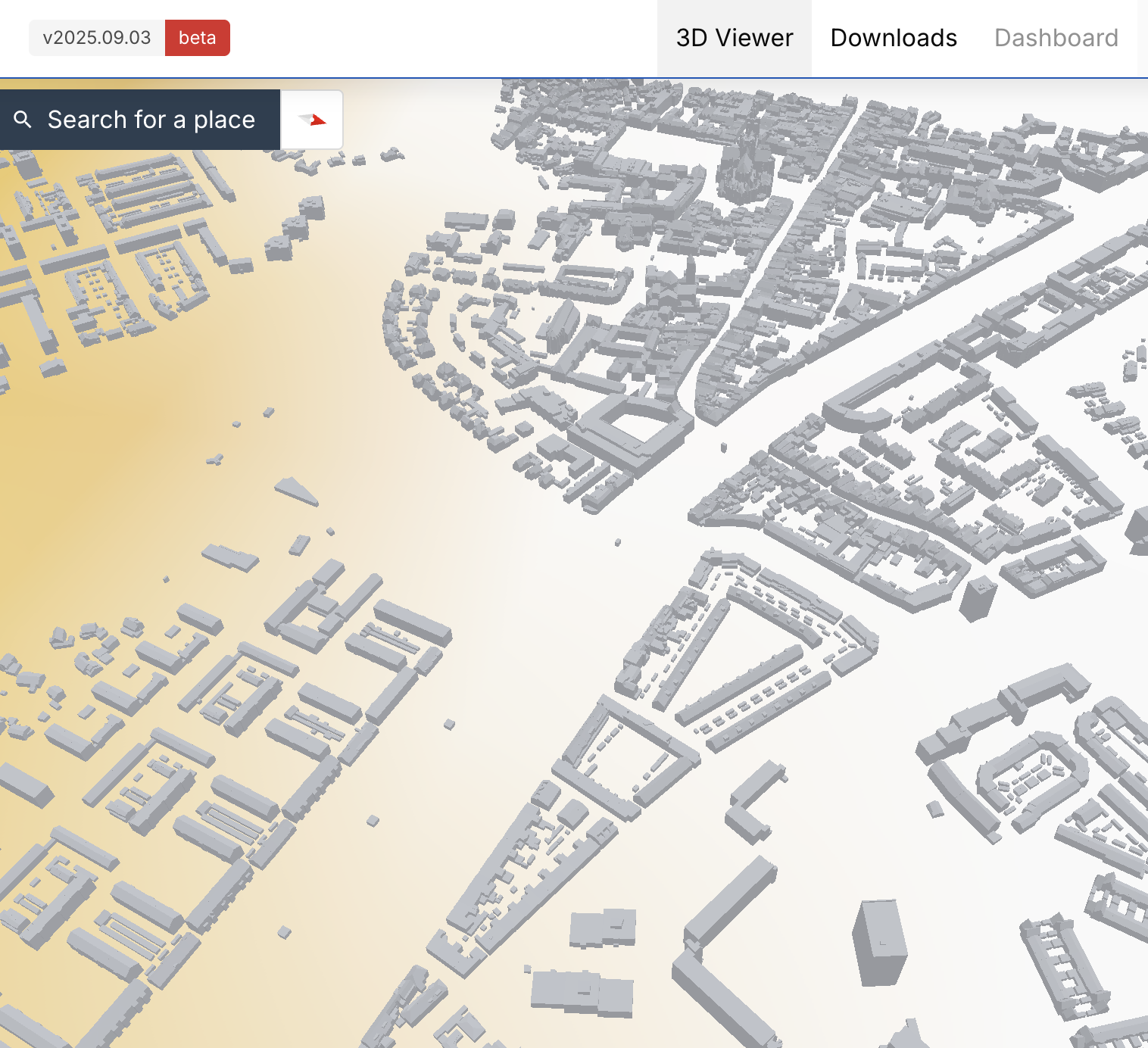Click the search magnifier icon
The height and width of the screenshot is (1048, 1148).
23,120
